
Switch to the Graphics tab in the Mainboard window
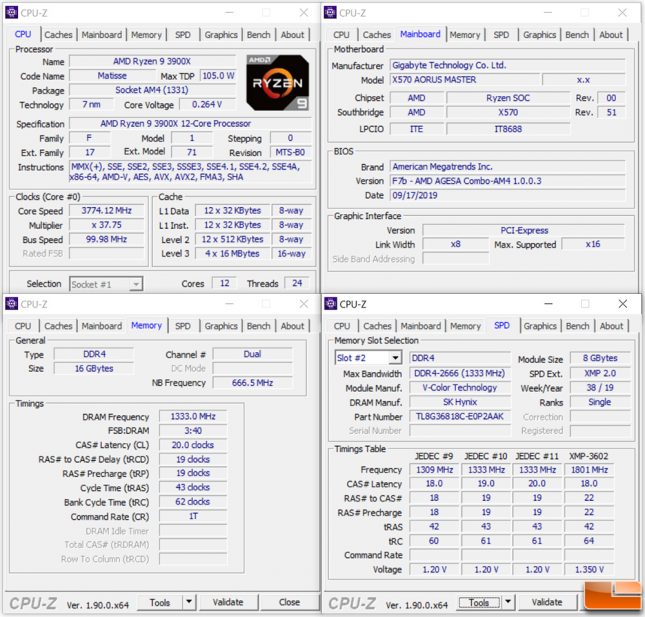[x=540, y=35]
